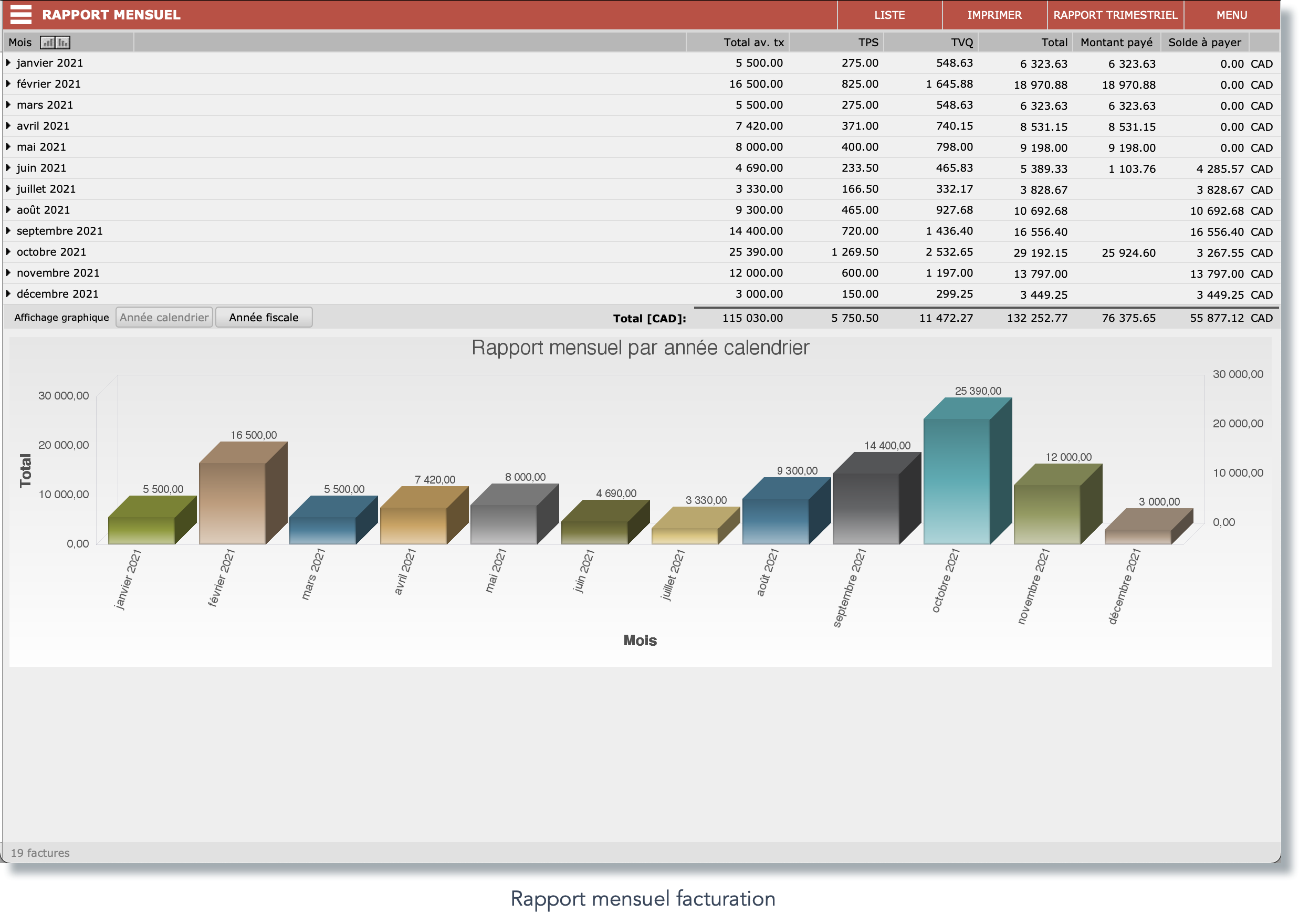Expand the mai 2021 row
The width and height of the screenshot is (1299, 924).
click(8, 147)
